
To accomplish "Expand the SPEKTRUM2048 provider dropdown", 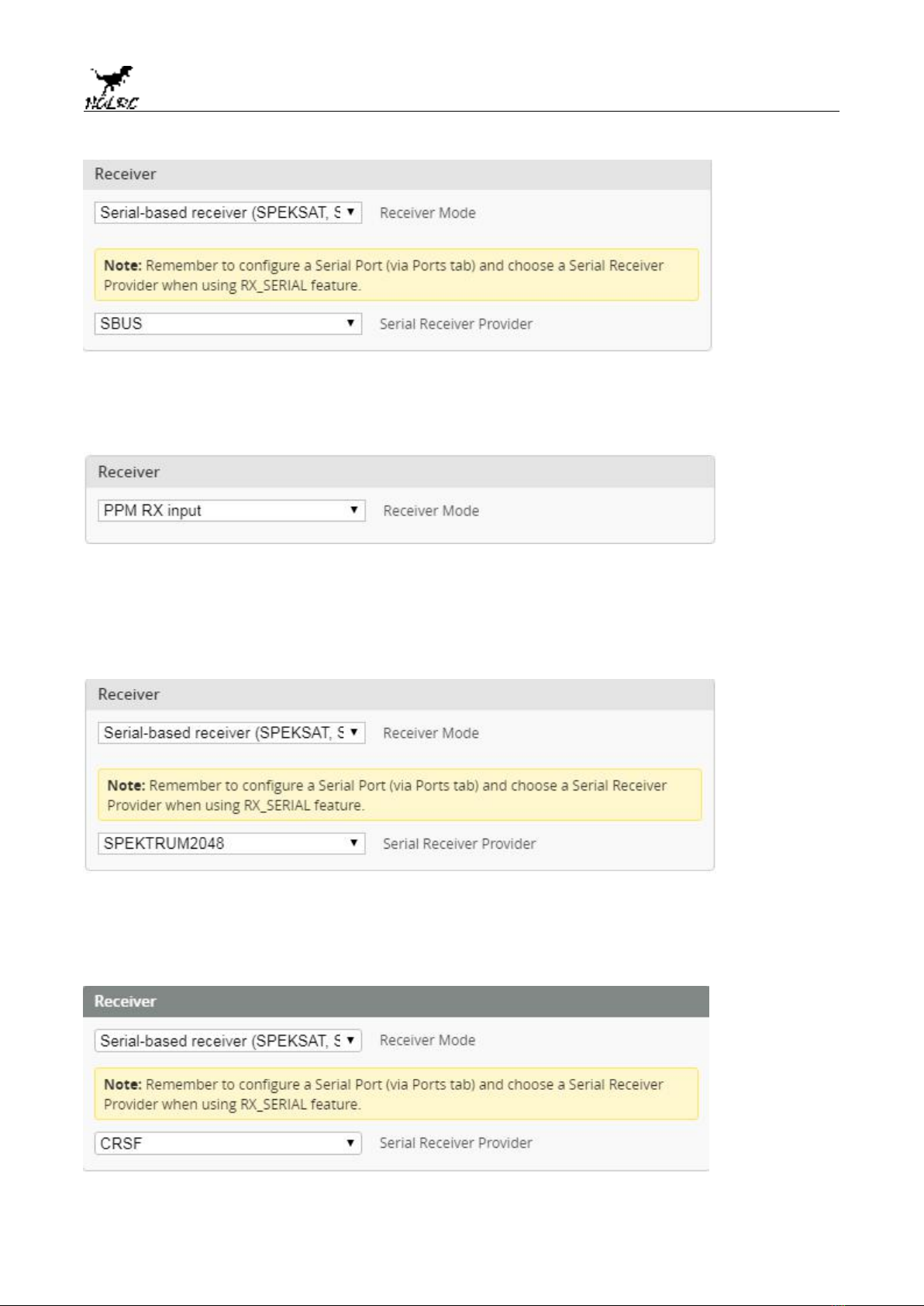I will coord(231,843).
